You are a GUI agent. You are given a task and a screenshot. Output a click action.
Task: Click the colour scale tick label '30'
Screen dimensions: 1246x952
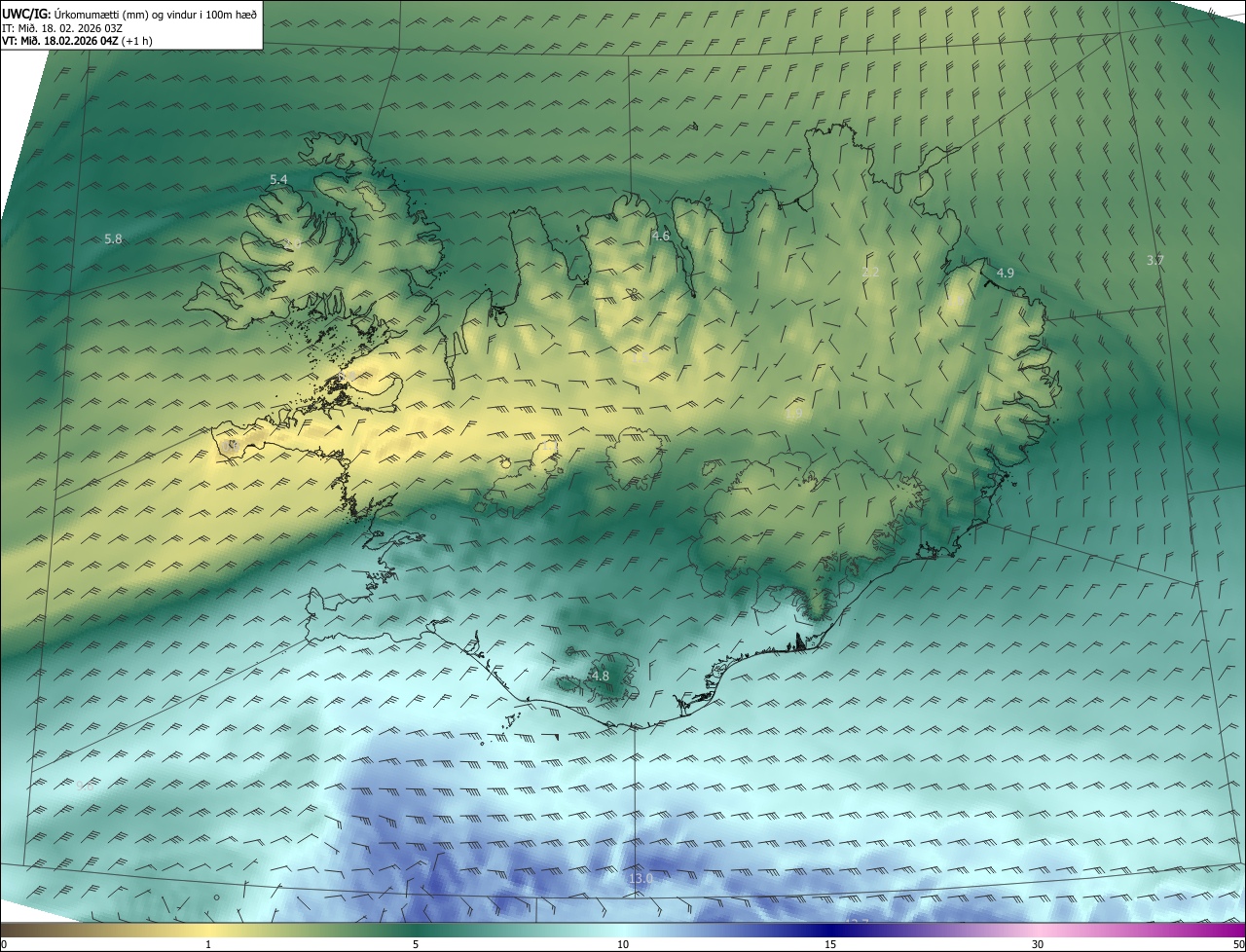tap(1038, 944)
